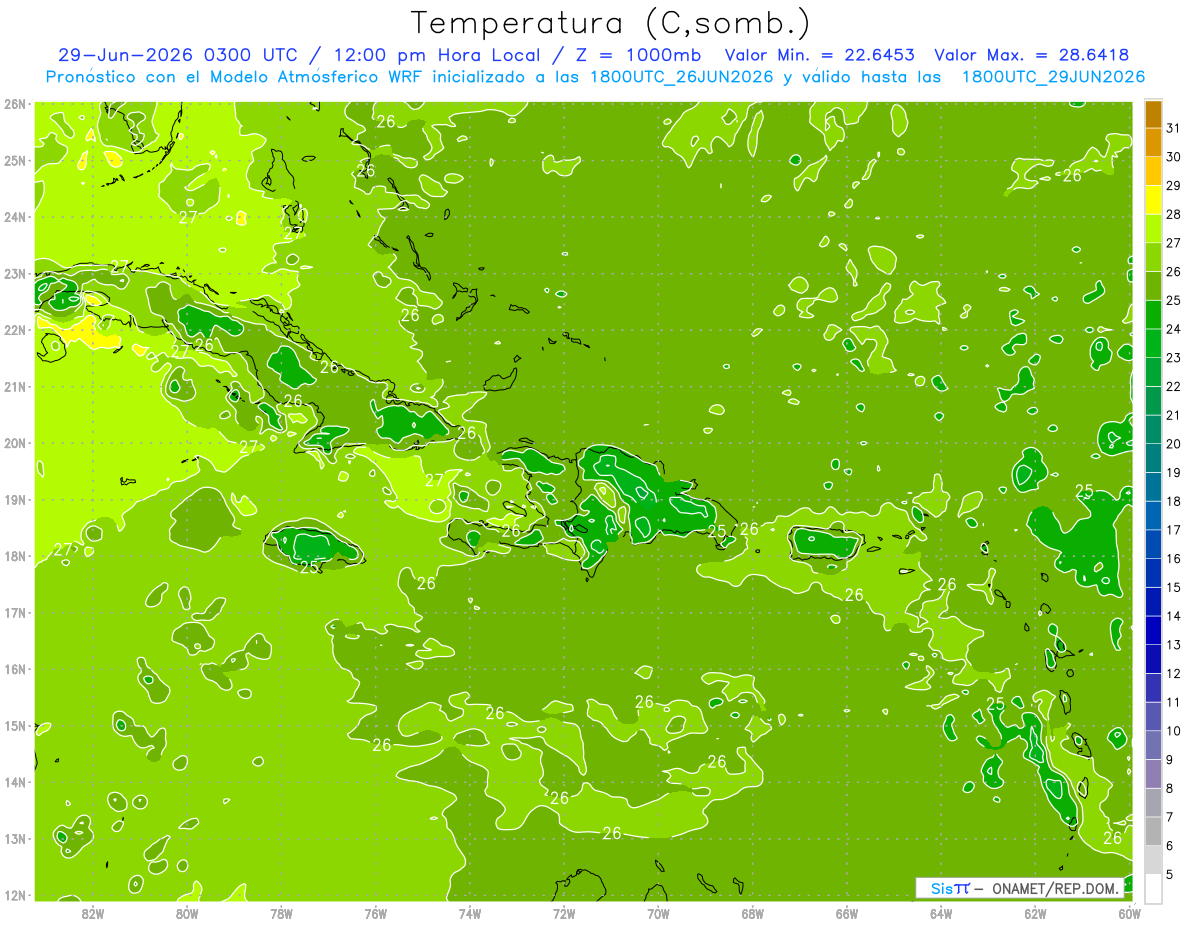This screenshot has width=1200, height=927.
Task: Click the '26N' latitude label
Action: [x=15, y=104]
